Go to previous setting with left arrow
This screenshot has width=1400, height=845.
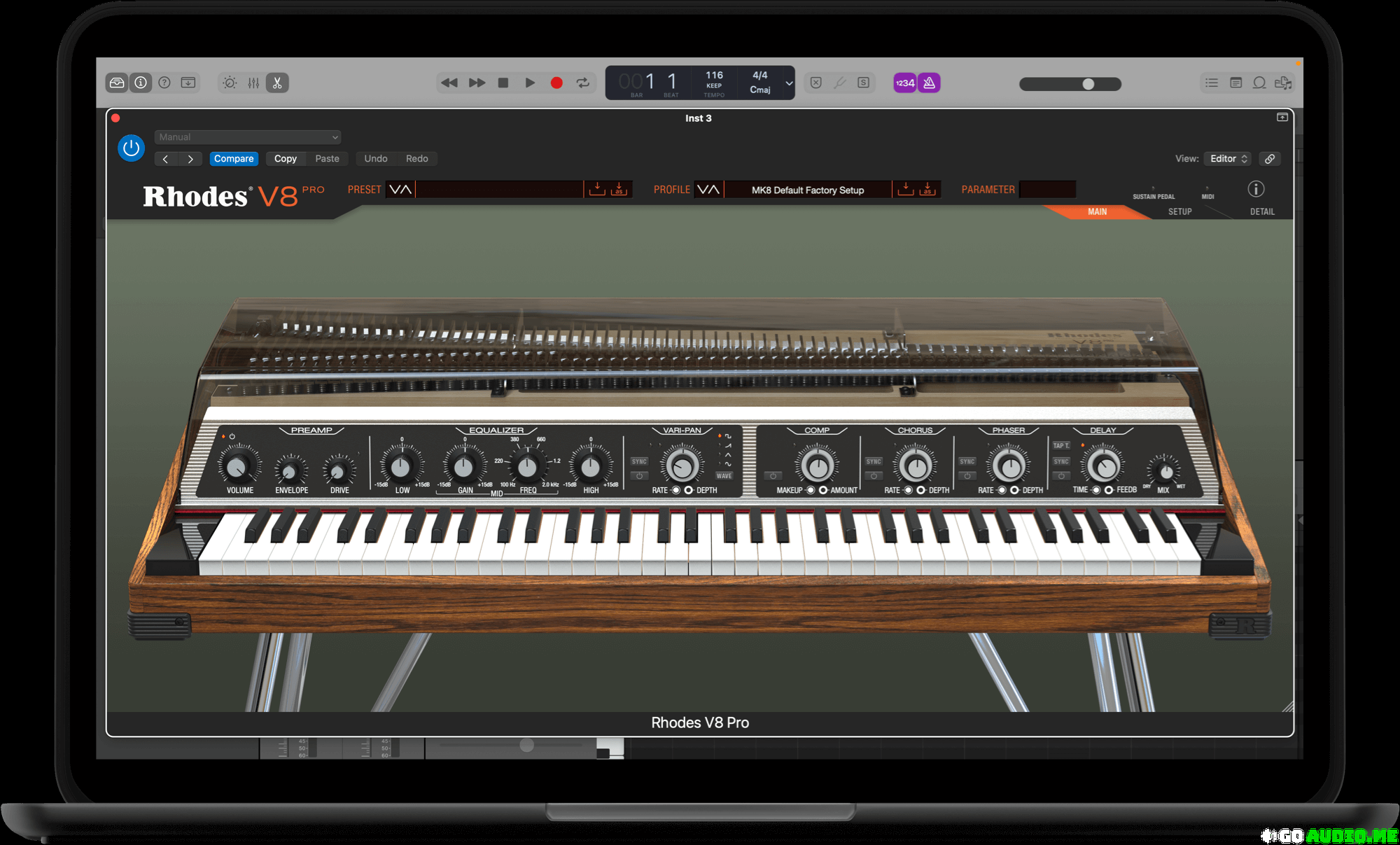pos(166,159)
